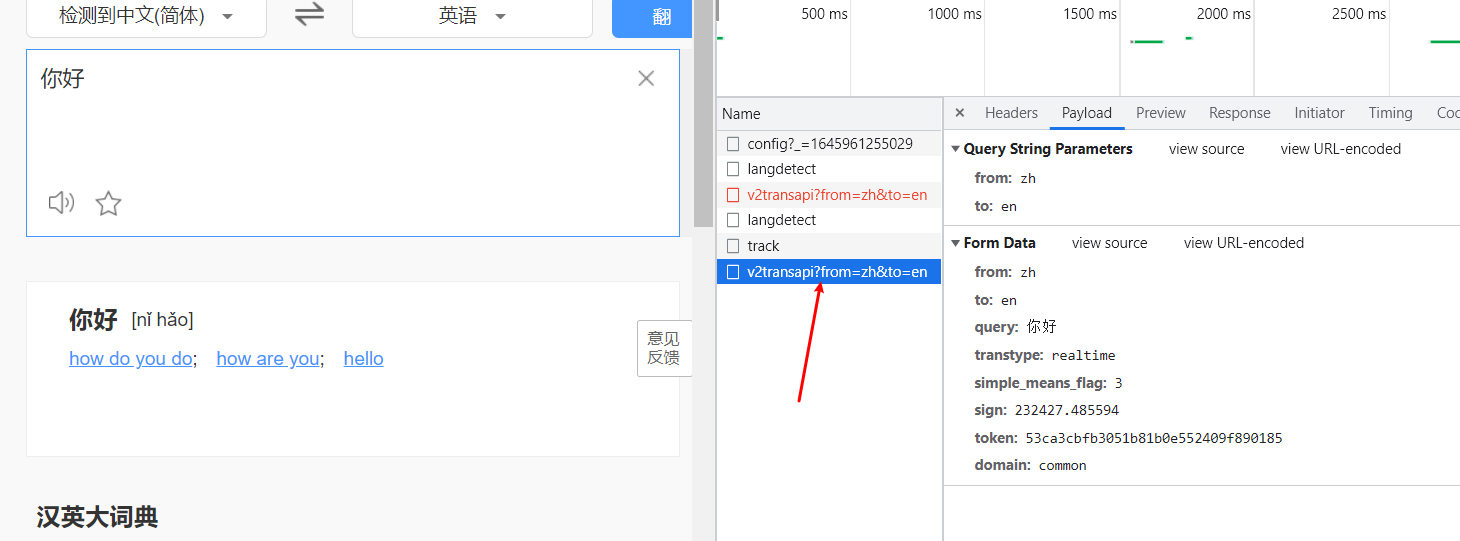
Task: Click the query value 你好 in Form Data
Action: 1041,327
